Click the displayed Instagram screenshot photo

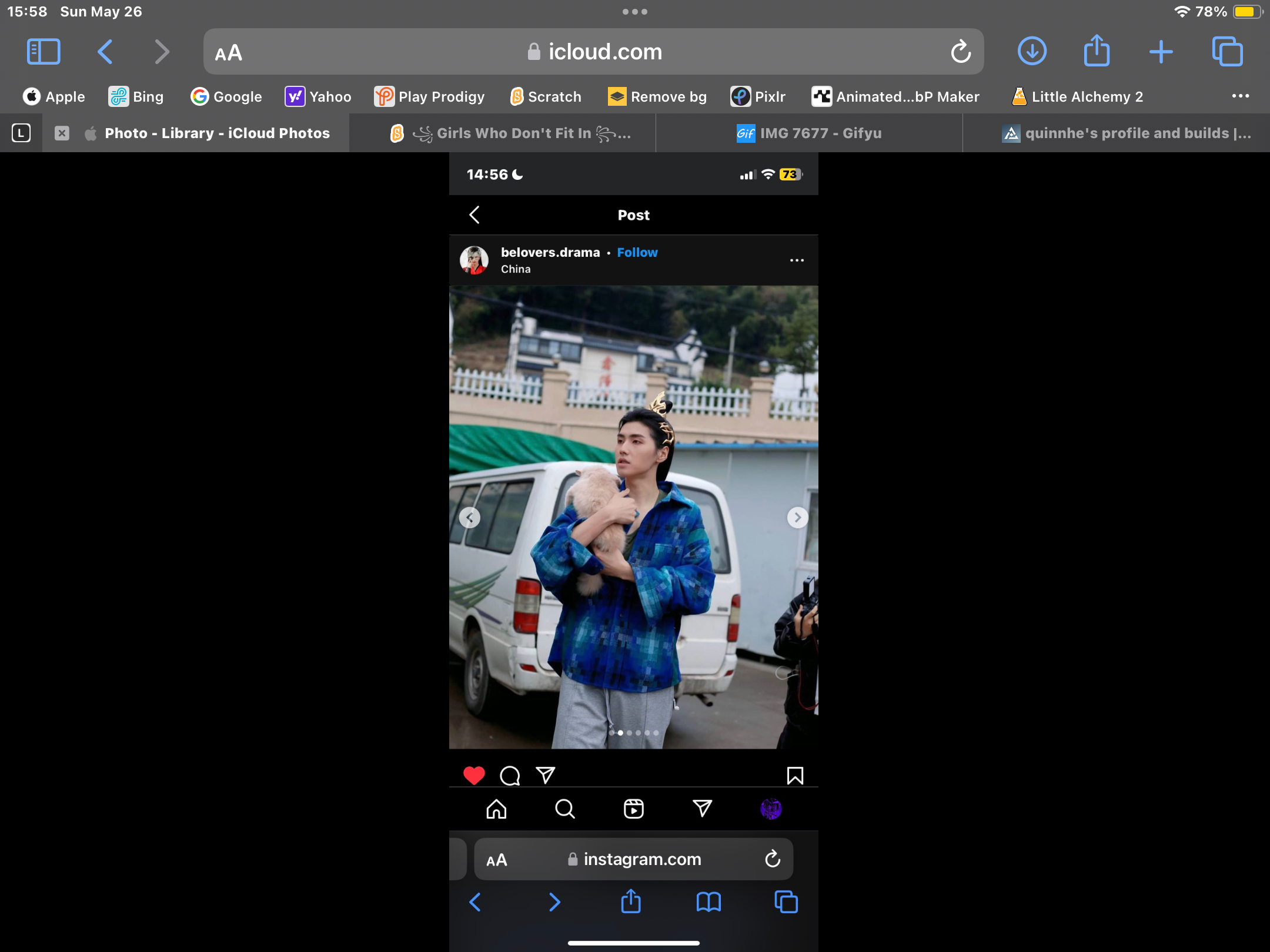pos(633,517)
